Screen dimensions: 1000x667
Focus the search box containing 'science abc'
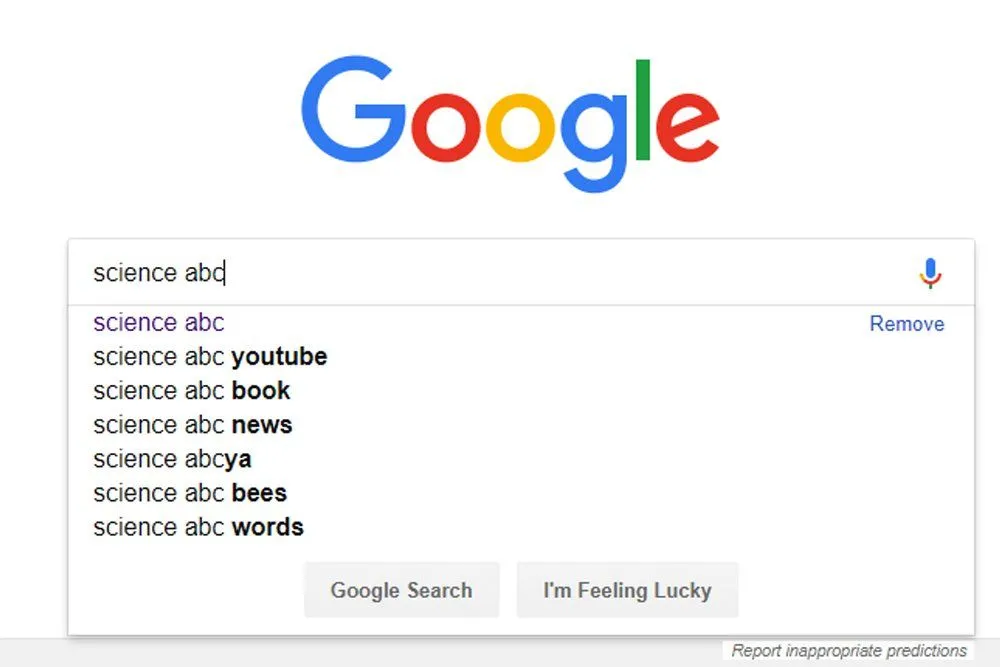click(500, 273)
